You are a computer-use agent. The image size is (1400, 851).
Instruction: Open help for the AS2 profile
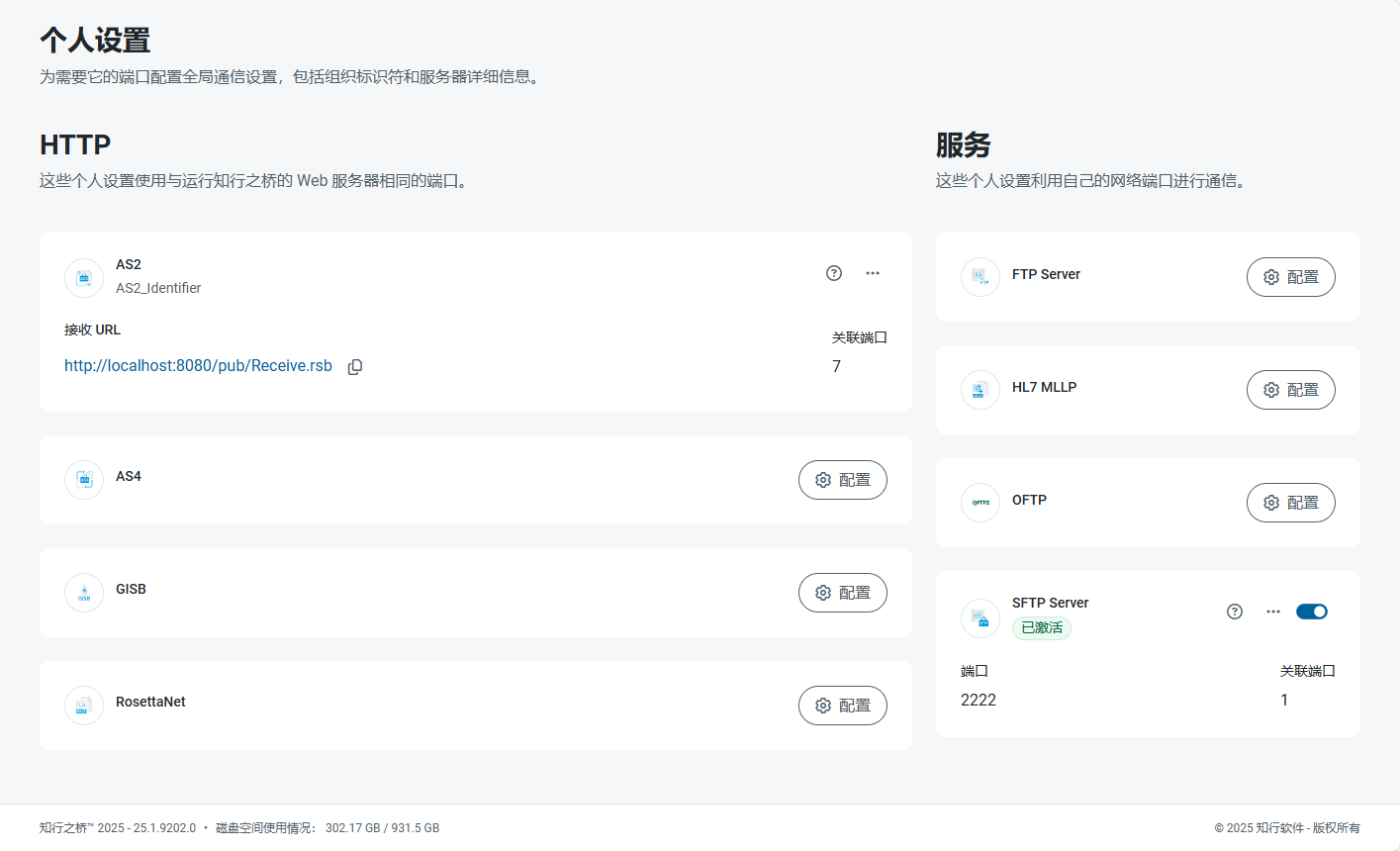[834, 273]
